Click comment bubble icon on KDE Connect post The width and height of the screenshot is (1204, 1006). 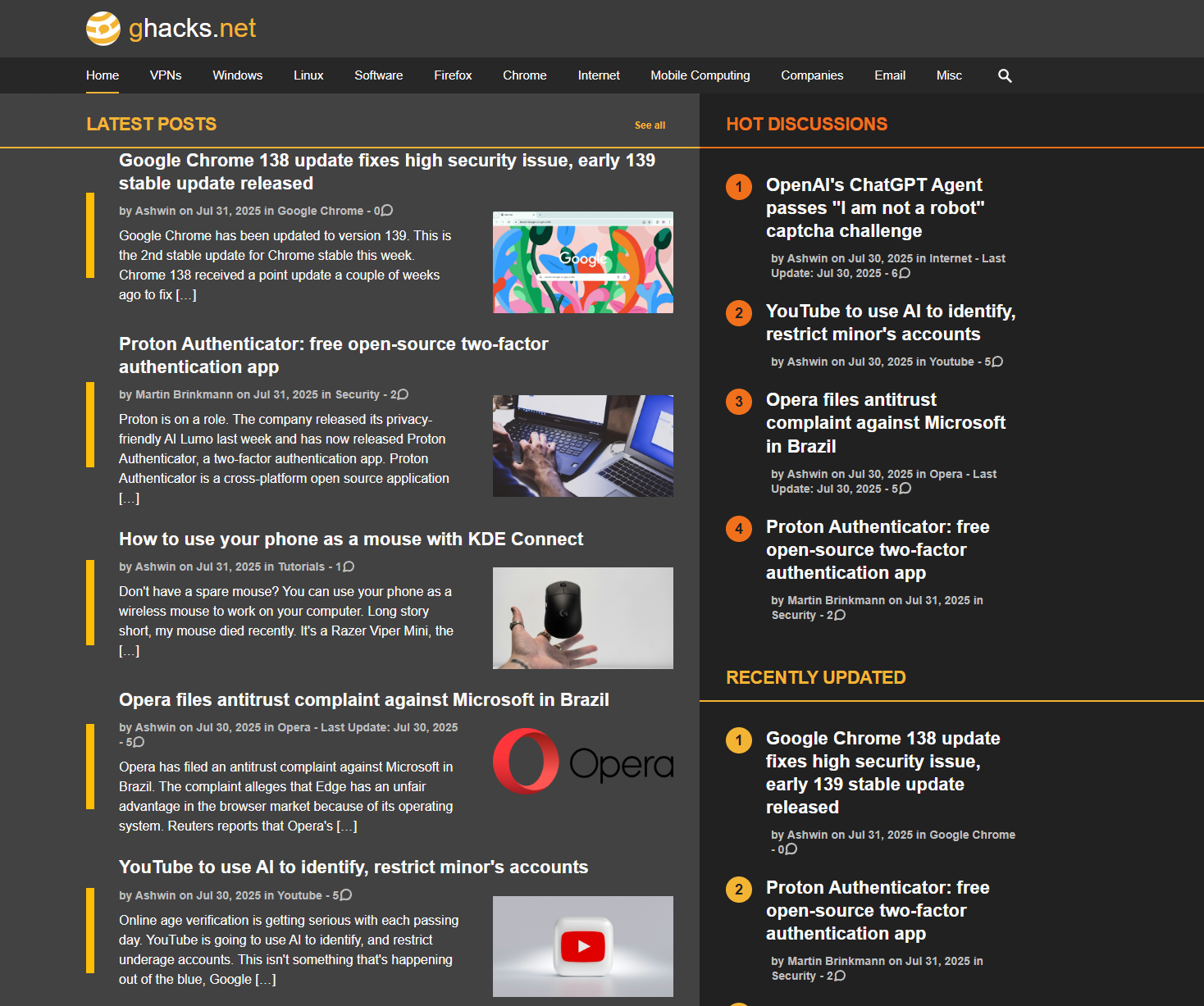click(349, 567)
